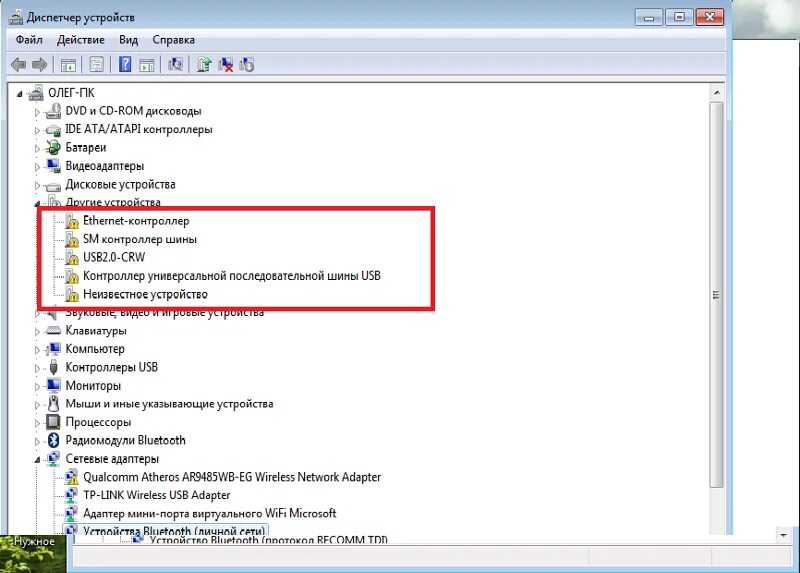The image size is (800, 573).
Task: Click the Disable device icon with down arrow
Action: click(x=246, y=65)
